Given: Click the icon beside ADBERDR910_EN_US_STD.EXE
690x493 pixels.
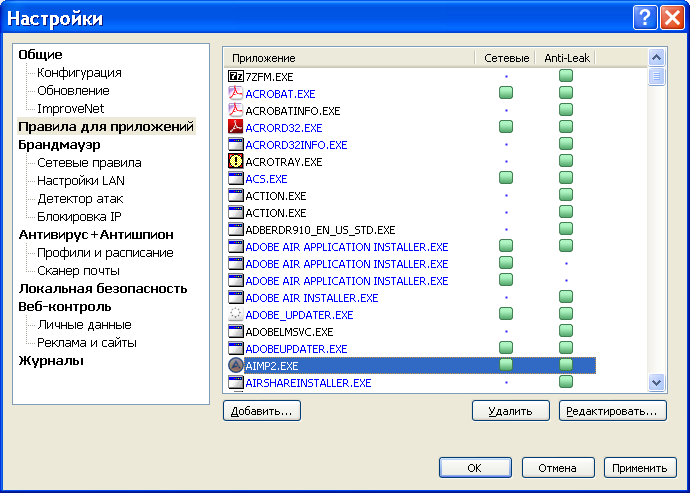Looking at the screenshot, I should tap(235, 230).
